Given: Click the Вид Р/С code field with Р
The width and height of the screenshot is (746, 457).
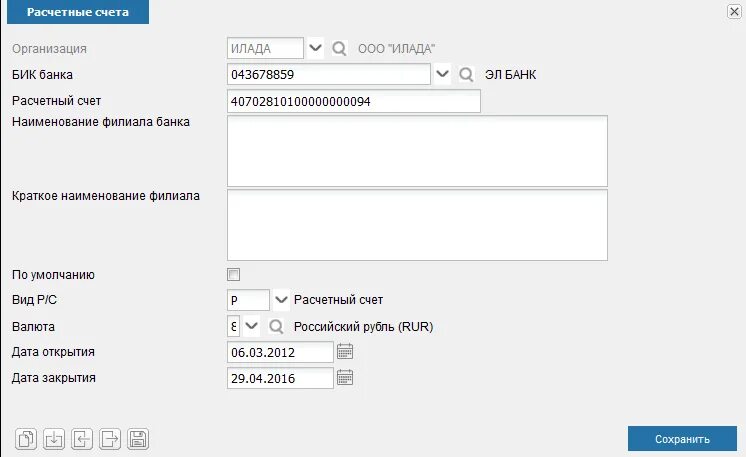Looking at the screenshot, I should coord(248,300).
